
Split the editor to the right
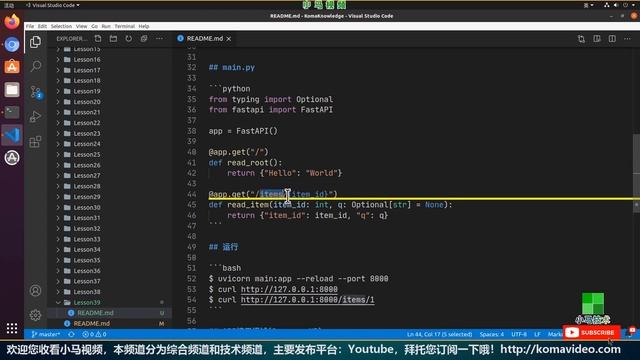pos(612,39)
